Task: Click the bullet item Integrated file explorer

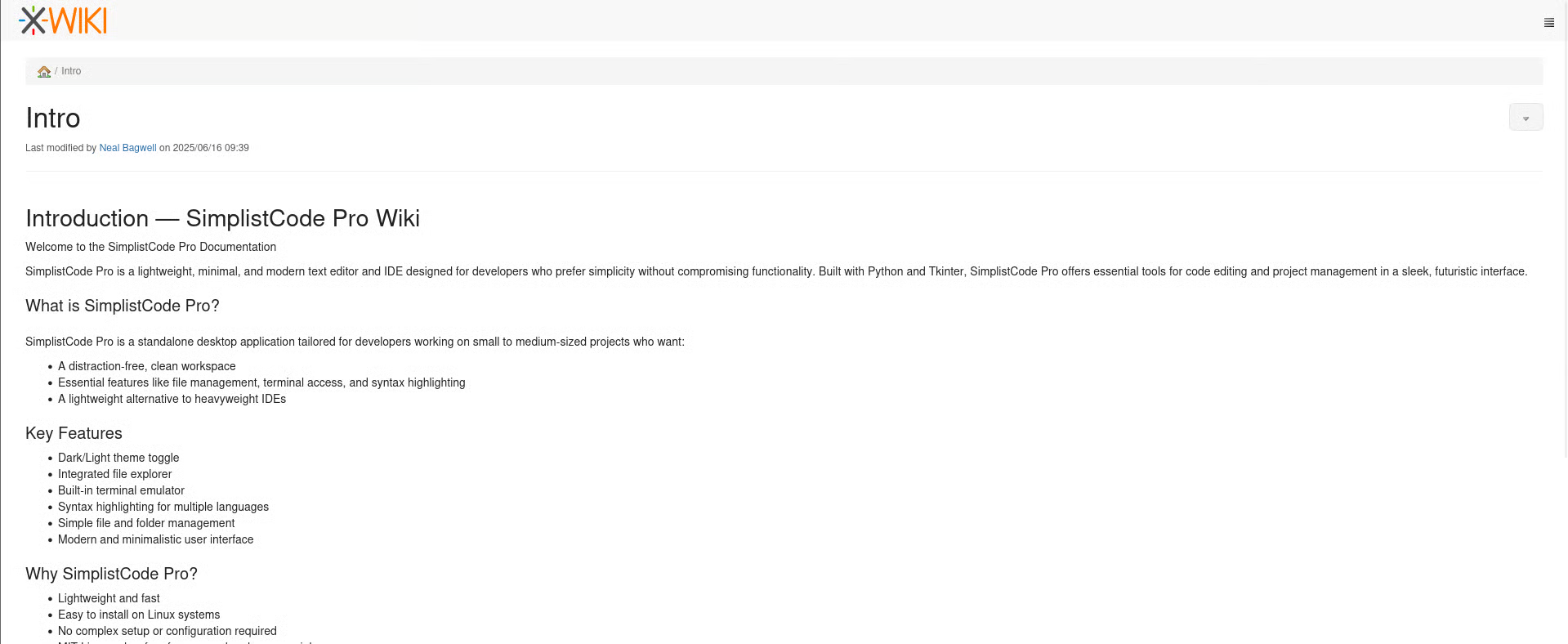Action: coord(114,474)
